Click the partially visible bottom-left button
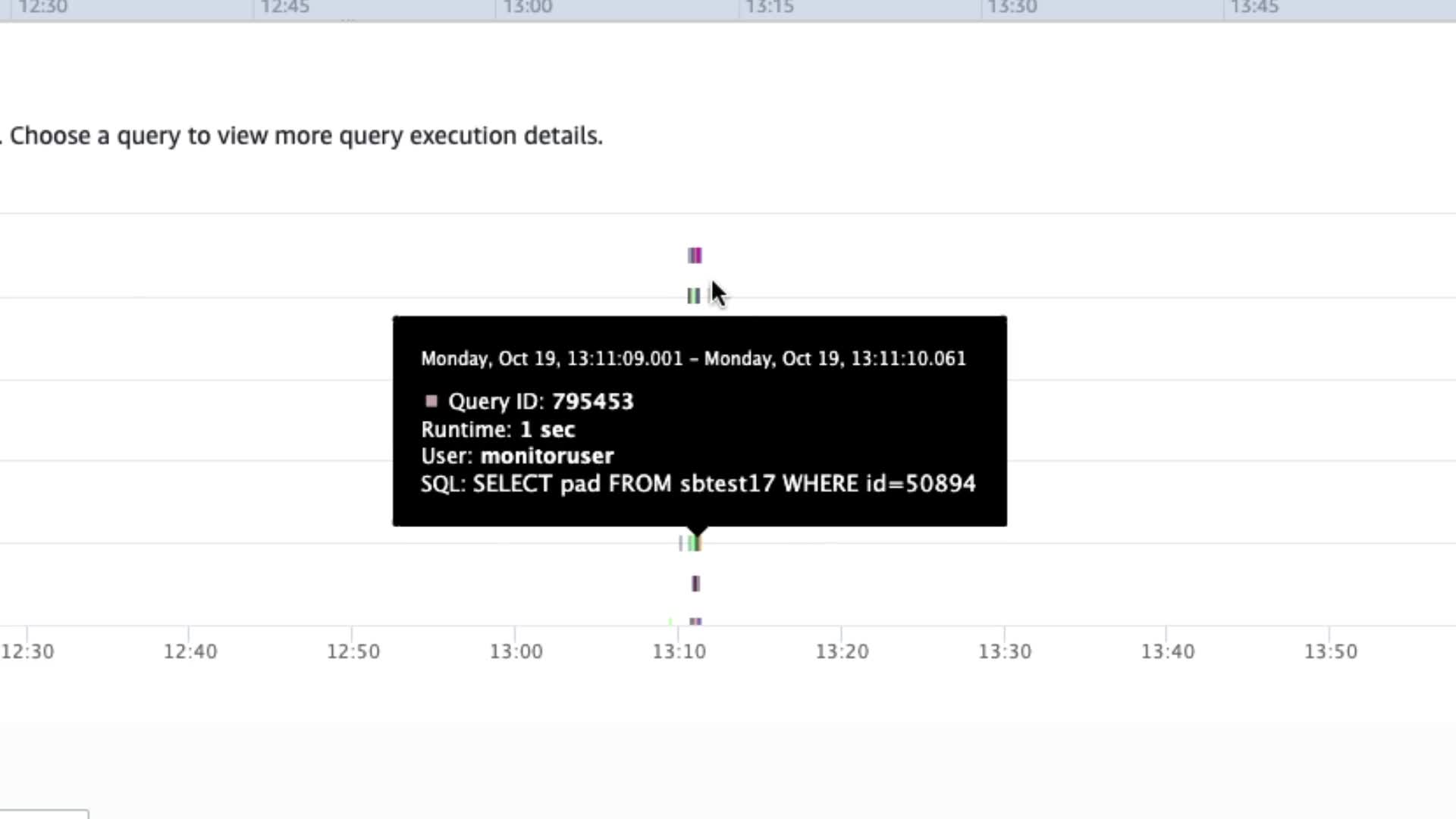 tap(44, 814)
